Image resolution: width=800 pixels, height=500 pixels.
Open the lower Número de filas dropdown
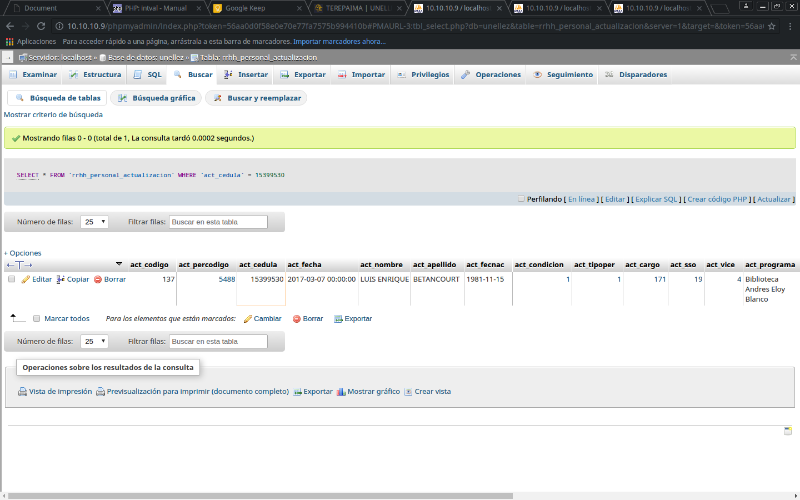tap(94, 341)
